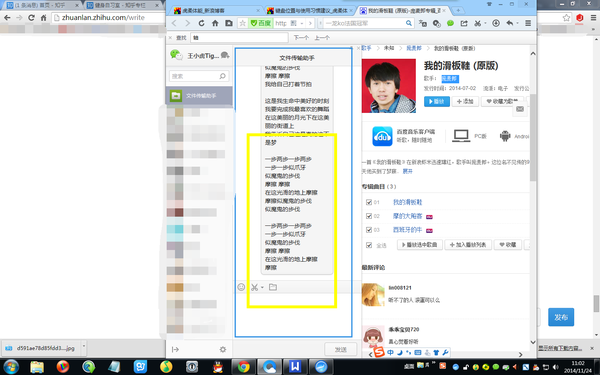Click the undo-close arrow in browser toolbar

pos(510,23)
